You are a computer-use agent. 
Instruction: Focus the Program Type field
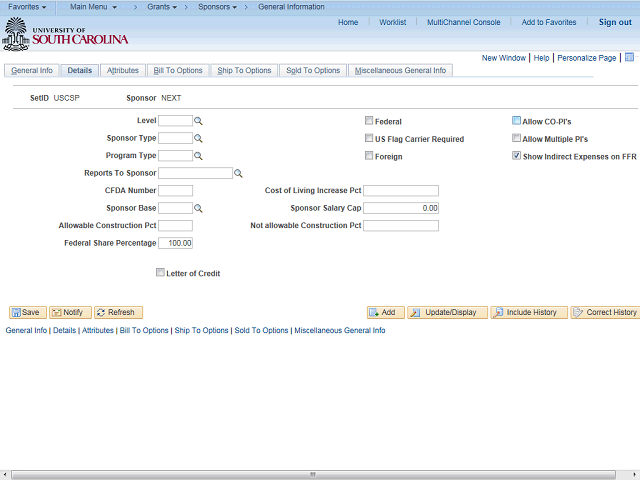[175, 156]
